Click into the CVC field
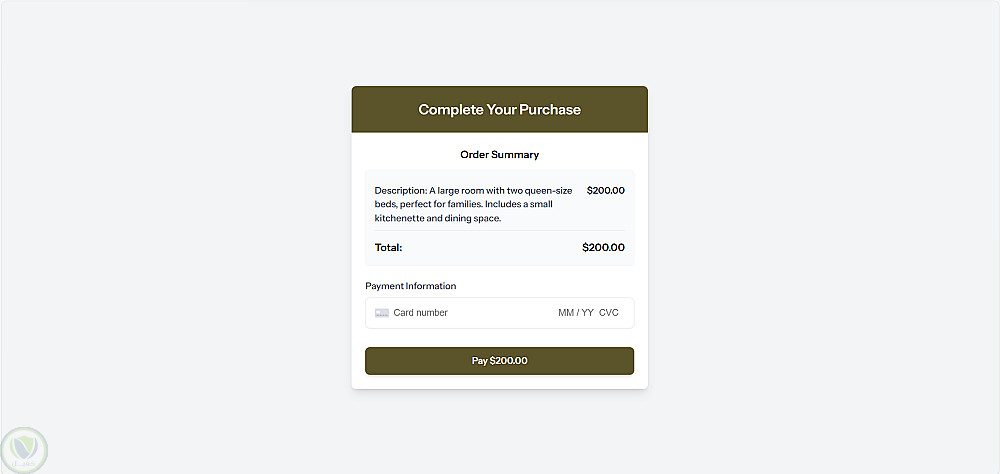 tap(609, 313)
